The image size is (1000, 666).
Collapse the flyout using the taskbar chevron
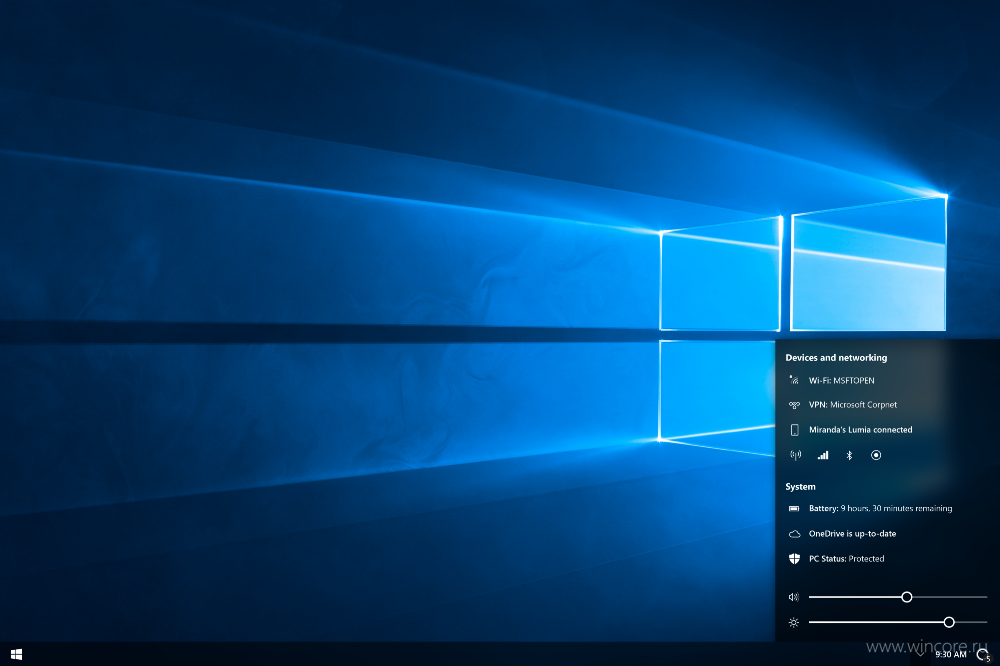920,654
